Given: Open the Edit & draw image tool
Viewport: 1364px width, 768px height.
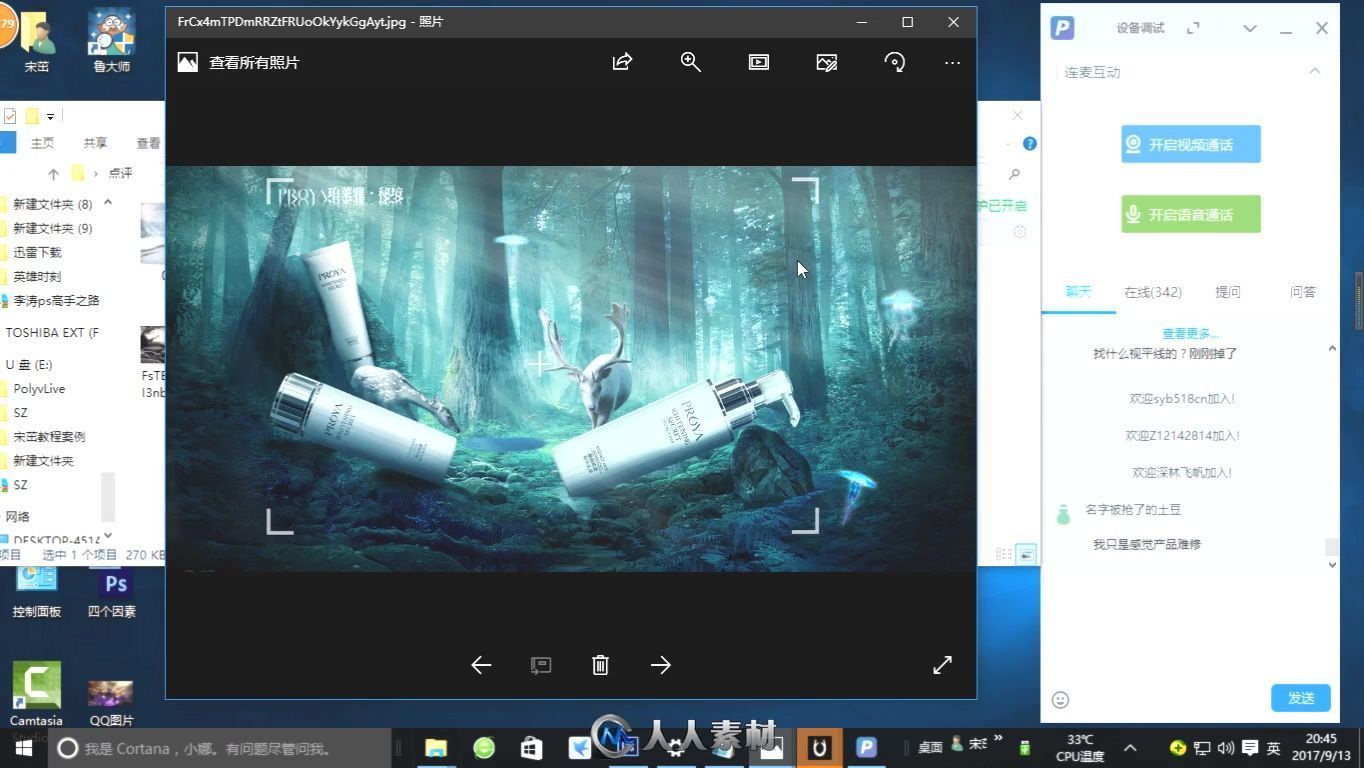Looking at the screenshot, I should point(826,62).
